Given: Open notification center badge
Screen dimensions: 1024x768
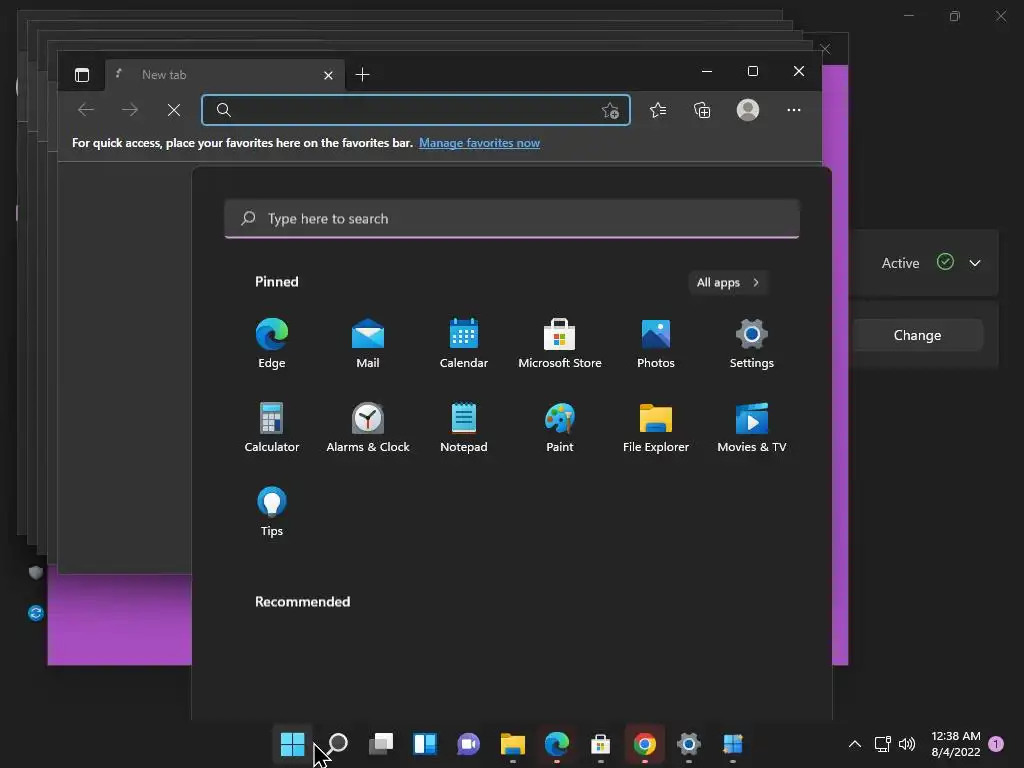Looking at the screenshot, I should coord(996,744).
